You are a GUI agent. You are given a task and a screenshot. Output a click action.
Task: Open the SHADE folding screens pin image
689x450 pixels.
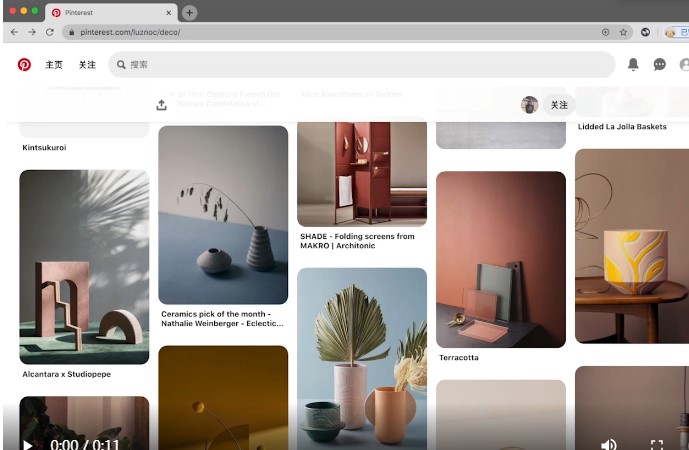(x=362, y=174)
